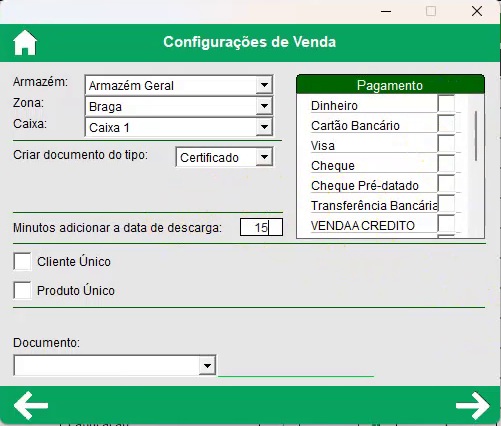
Task: Enable the Produto Único checkbox
Action: [x=22, y=290]
